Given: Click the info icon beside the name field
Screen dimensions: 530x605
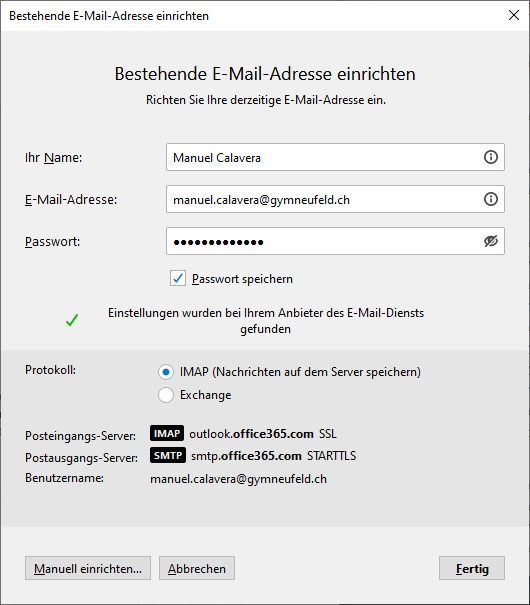Looking at the screenshot, I should [x=491, y=157].
